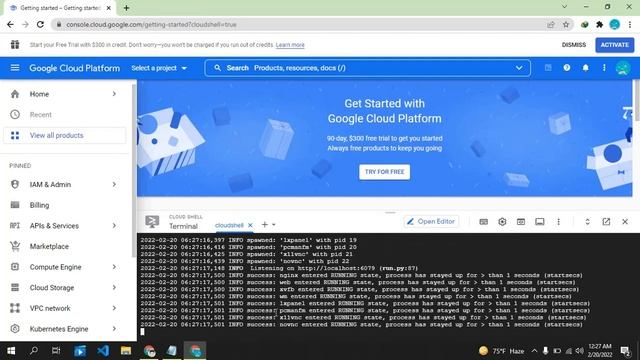
Task: Open the header three-dot settings menu
Action: [604, 68]
